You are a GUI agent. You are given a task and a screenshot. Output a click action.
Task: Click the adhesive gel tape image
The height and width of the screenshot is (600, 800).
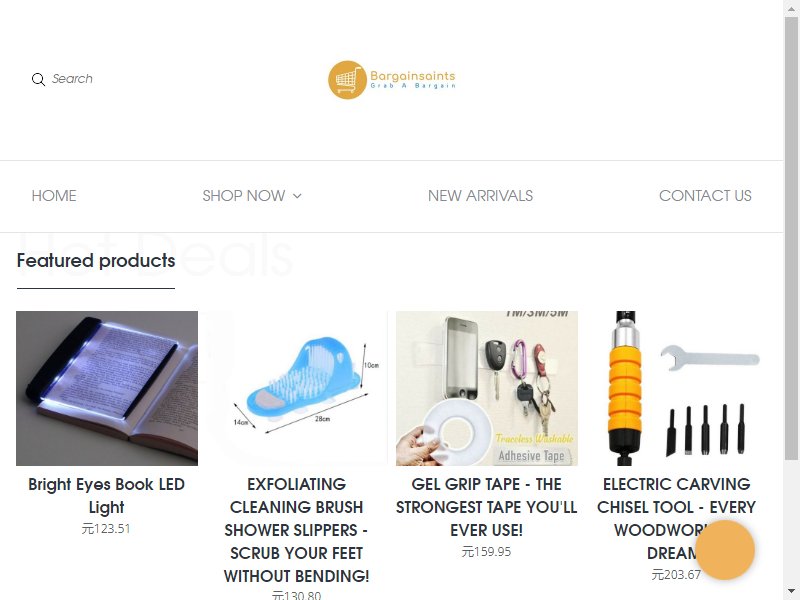coord(487,388)
